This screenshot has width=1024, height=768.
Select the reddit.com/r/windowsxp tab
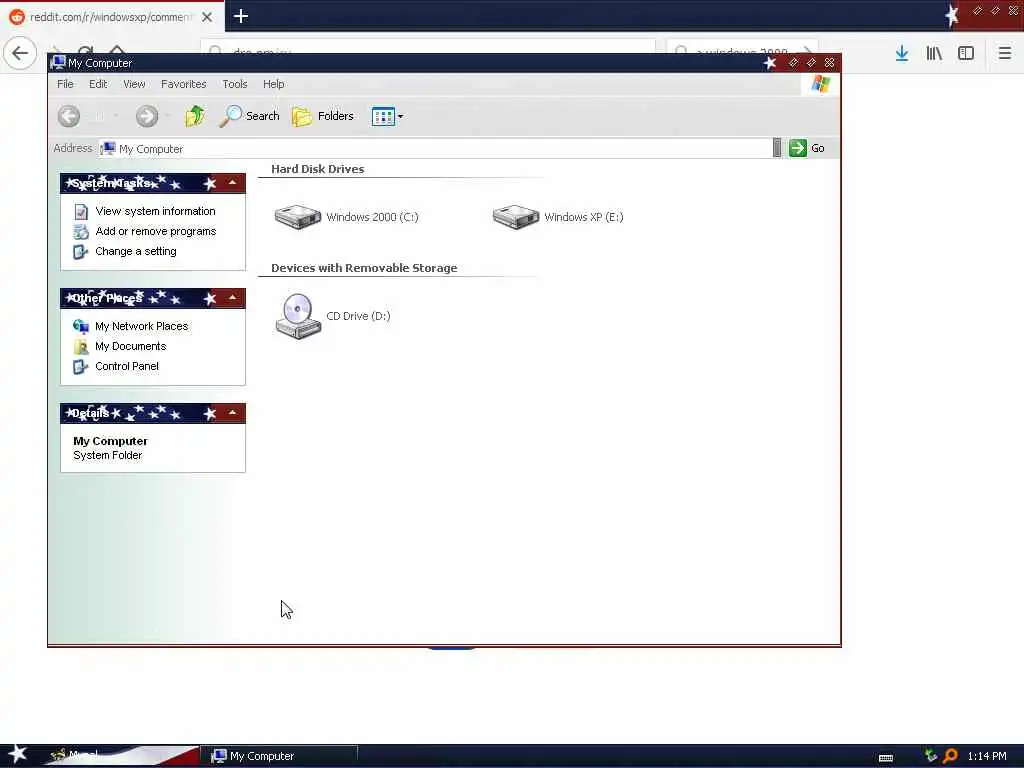pos(110,17)
